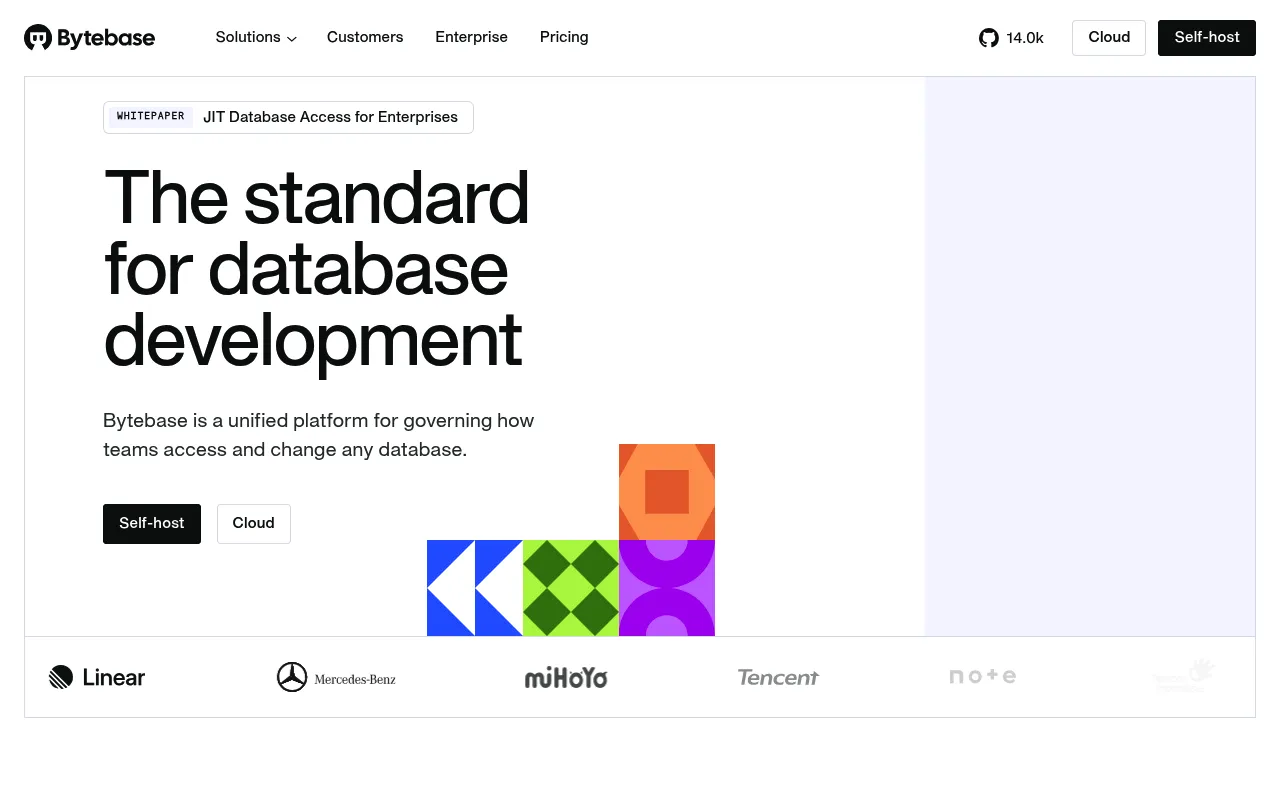The width and height of the screenshot is (1280, 800).
Task: Go to the Enterprise page
Action: click(x=471, y=37)
